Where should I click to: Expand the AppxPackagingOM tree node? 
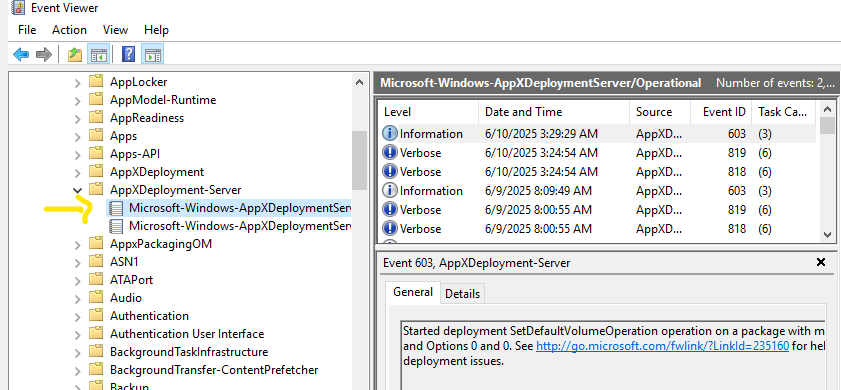(78, 245)
